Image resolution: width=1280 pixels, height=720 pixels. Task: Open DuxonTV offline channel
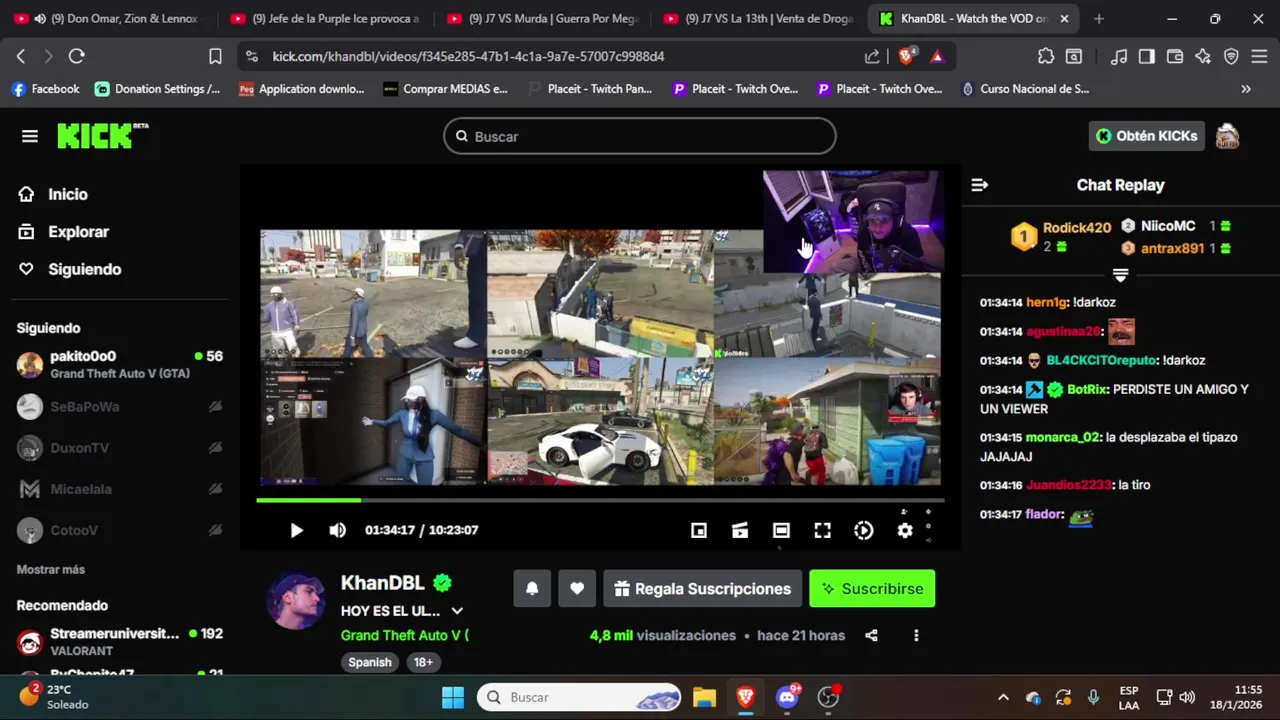pyautogui.click(x=120, y=448)
